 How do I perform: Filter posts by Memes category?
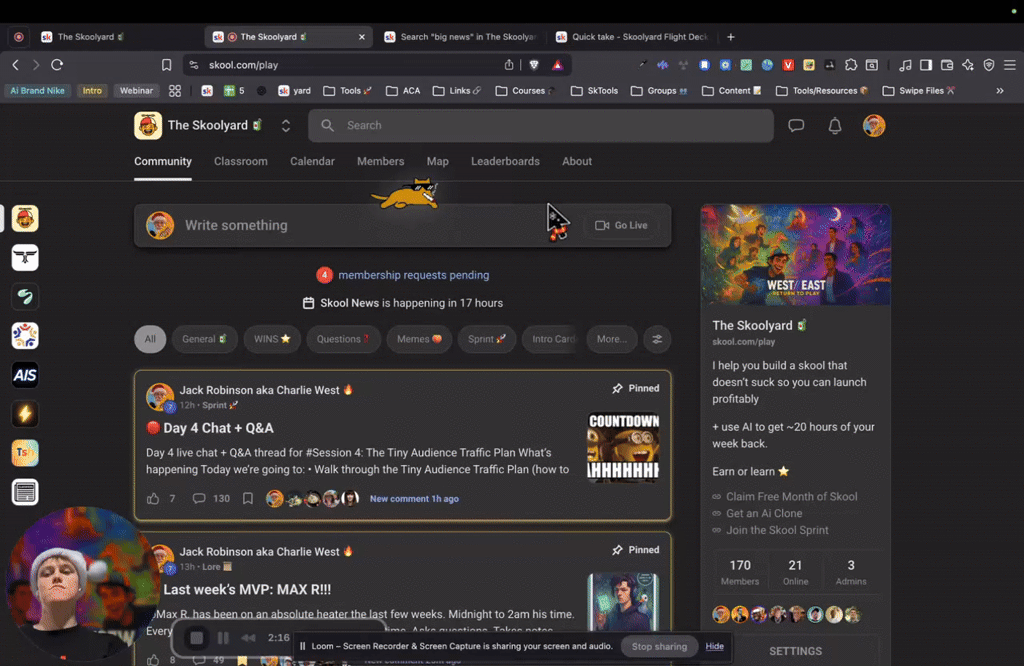pos(419,339)
